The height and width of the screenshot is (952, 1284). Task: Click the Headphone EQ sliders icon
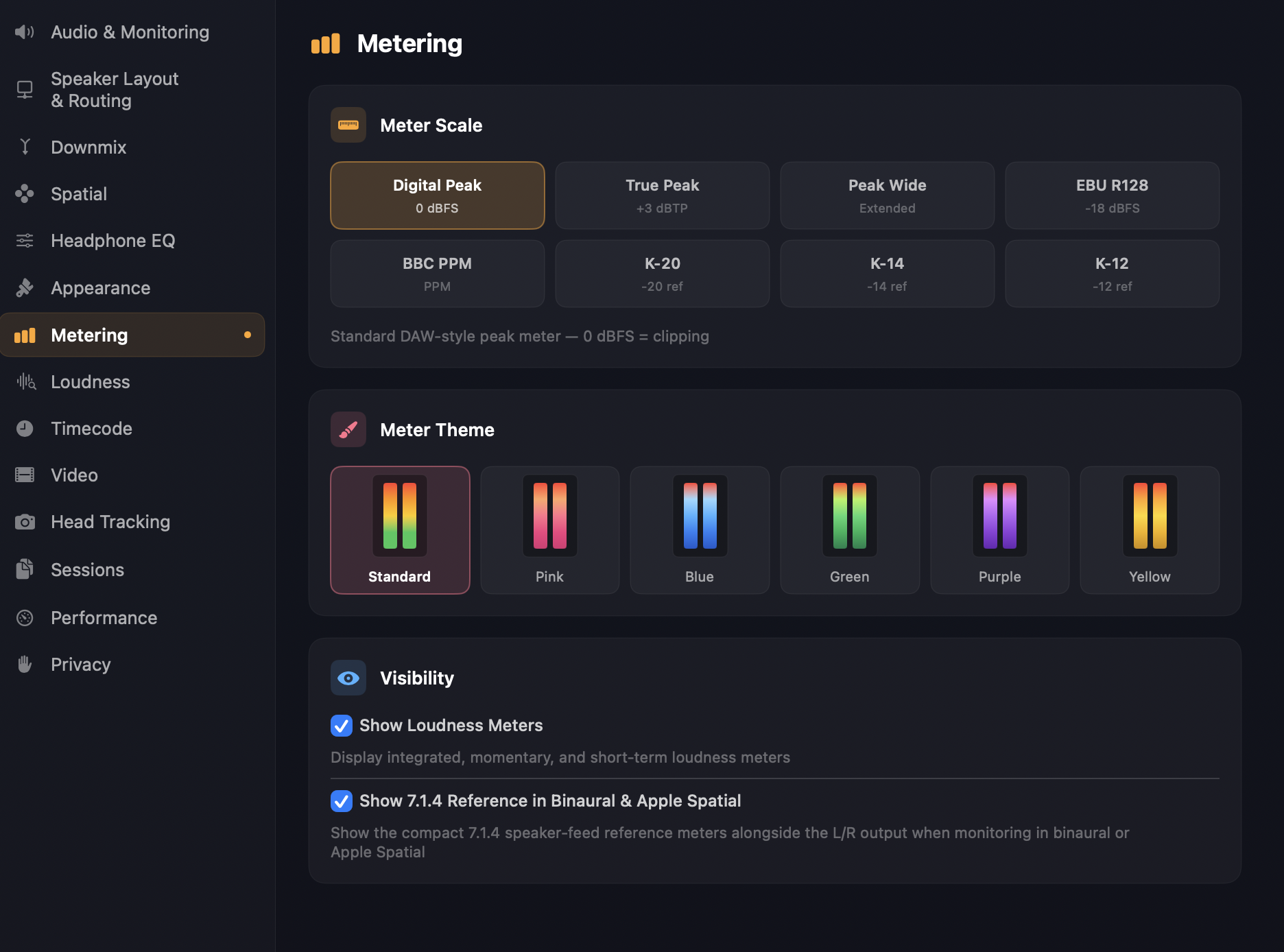(25, 241)
